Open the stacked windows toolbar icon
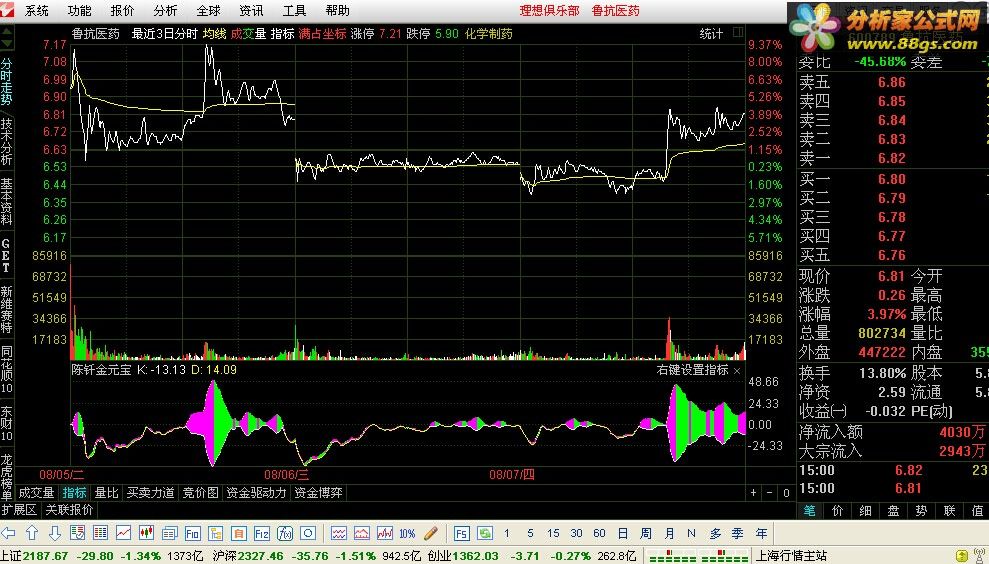This screenshot has width=989, height=564. 169,533
